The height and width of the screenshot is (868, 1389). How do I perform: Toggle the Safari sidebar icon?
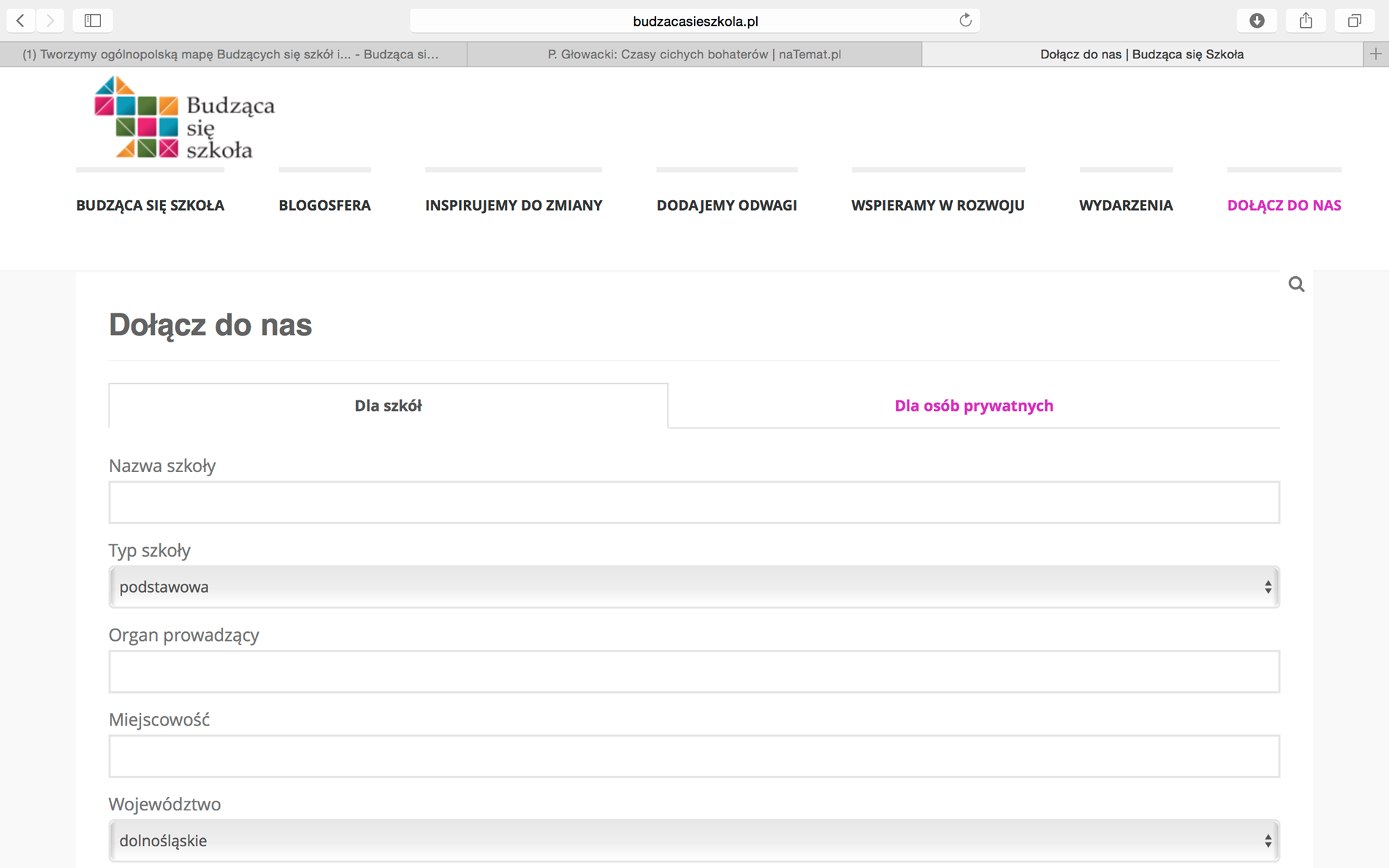click(x=93, y=20)
